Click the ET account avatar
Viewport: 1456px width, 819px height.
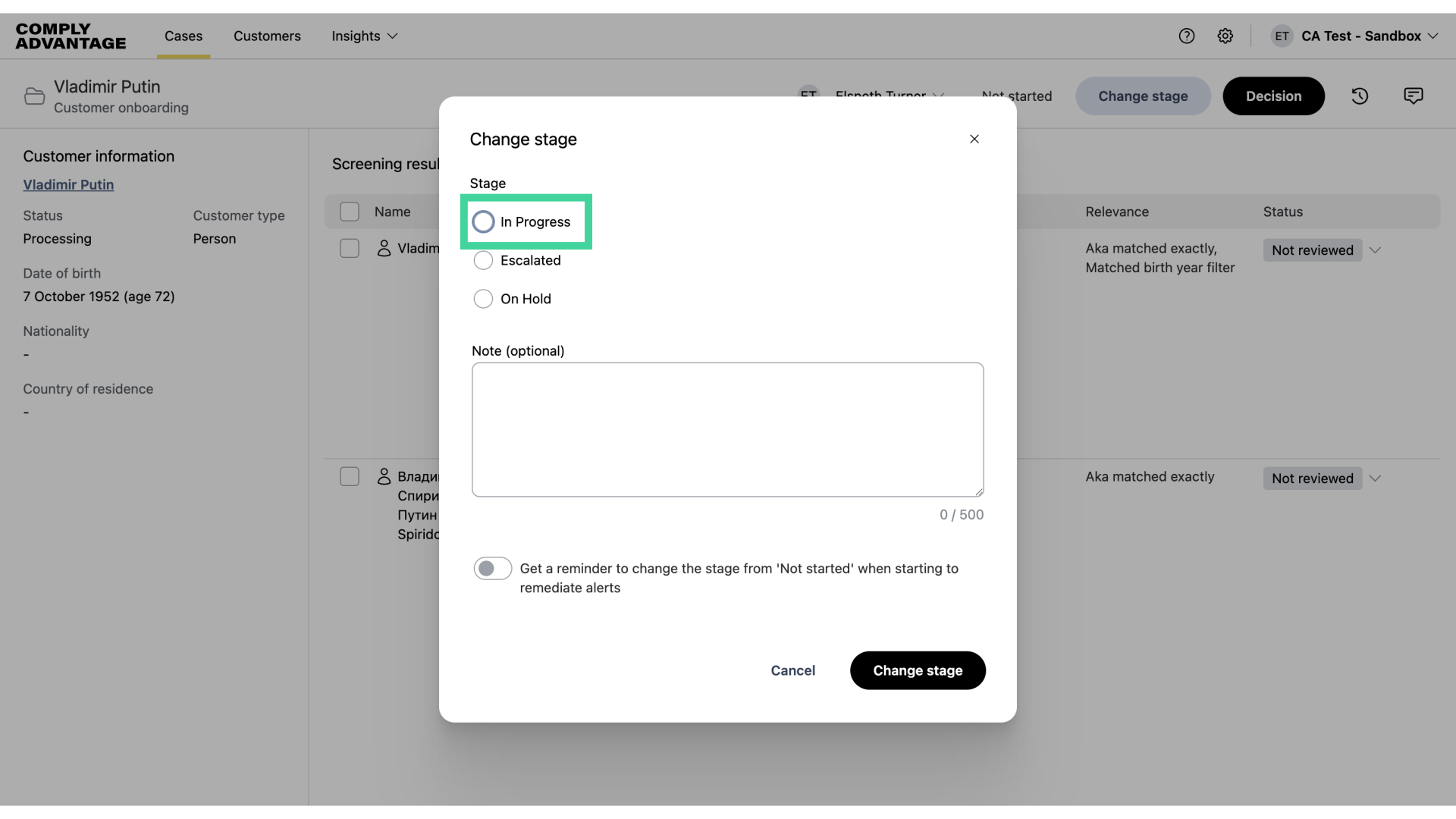coord(1282,36)
